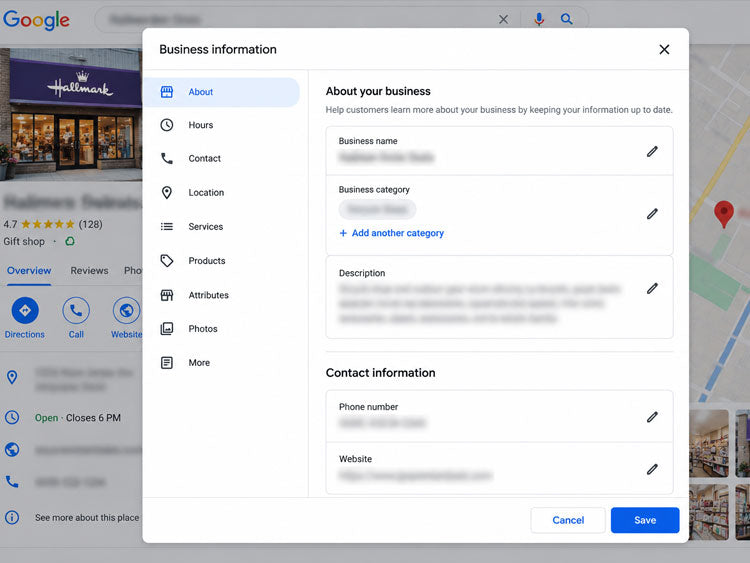
Task: Click the document icon next to More
Action: (x=166, y=363)
